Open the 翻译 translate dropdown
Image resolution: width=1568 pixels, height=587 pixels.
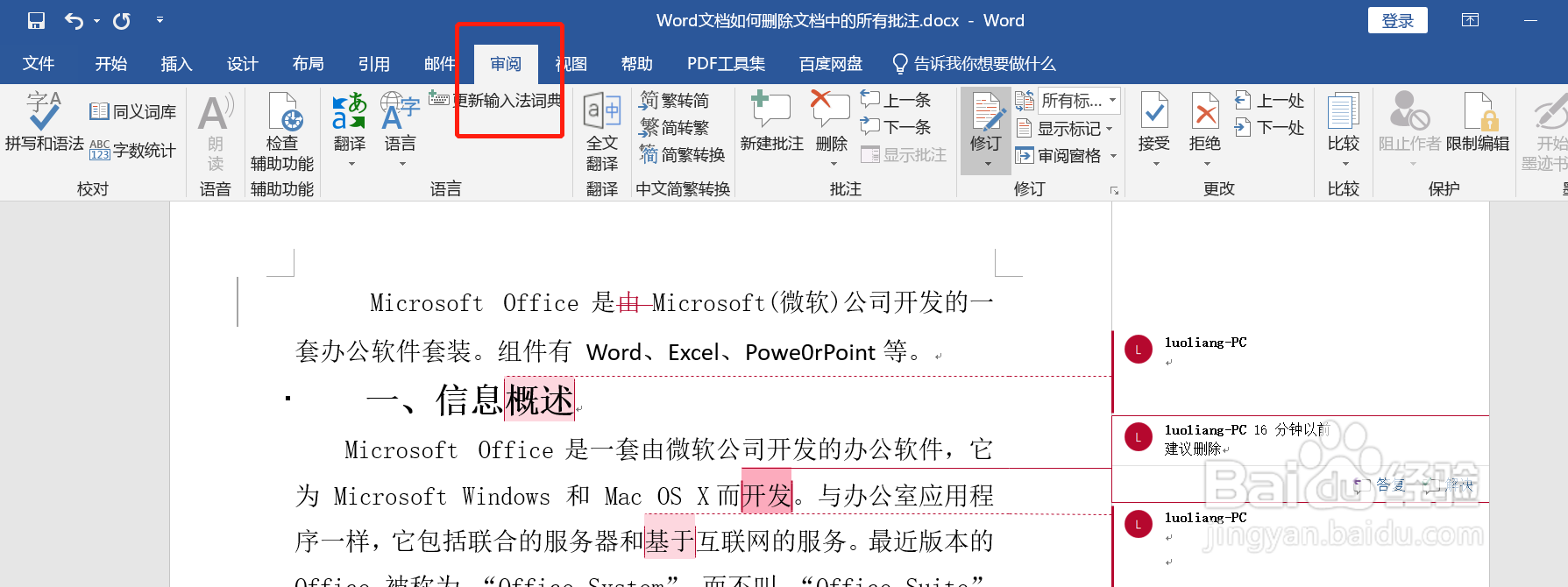click(350, 131)
